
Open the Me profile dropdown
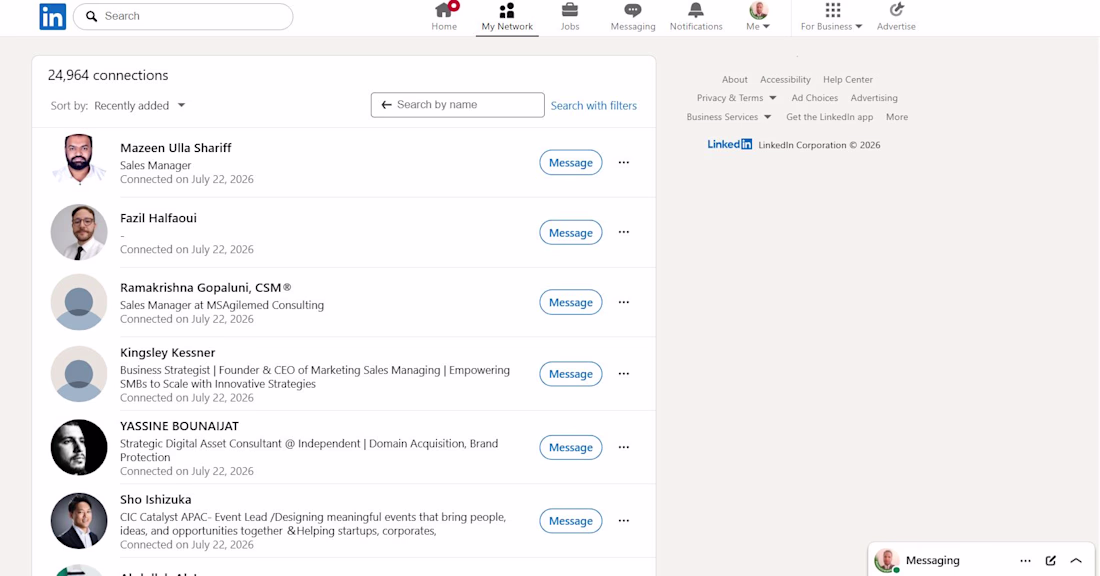coord(758,17)
